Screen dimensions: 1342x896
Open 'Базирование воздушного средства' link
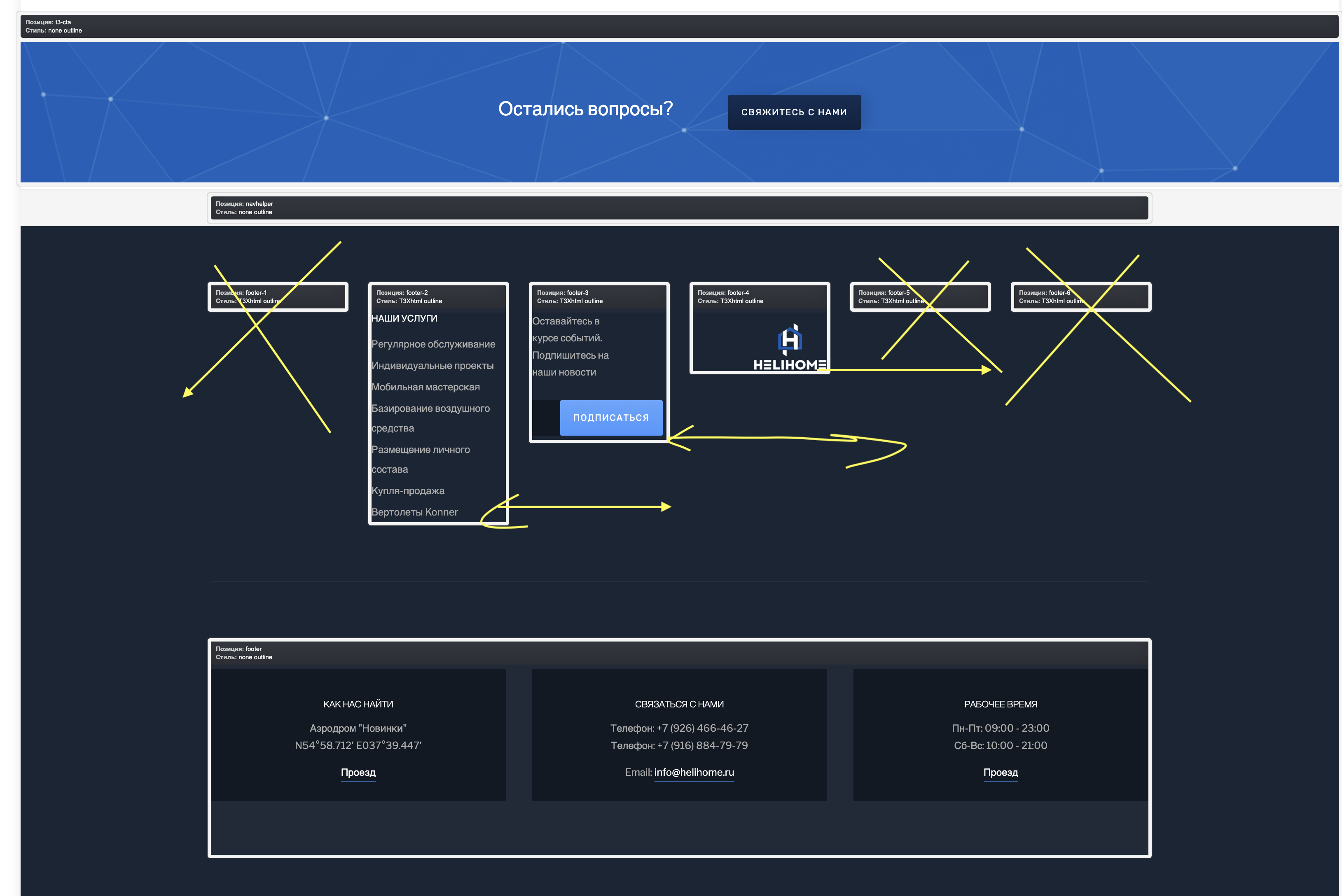tap(430, 408)
